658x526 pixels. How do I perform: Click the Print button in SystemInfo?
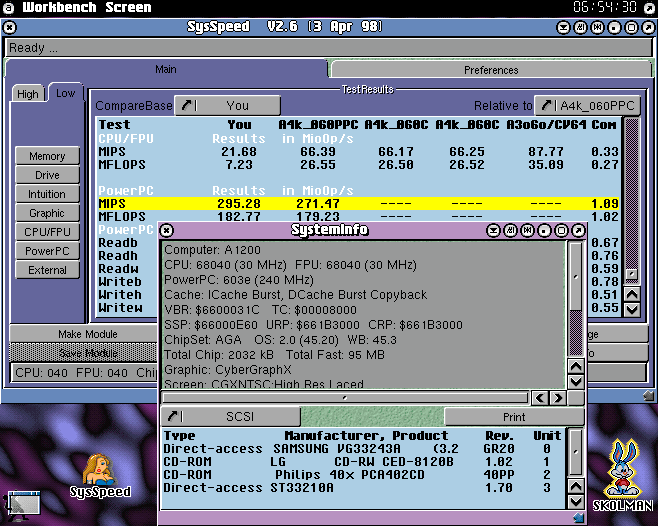514,417
